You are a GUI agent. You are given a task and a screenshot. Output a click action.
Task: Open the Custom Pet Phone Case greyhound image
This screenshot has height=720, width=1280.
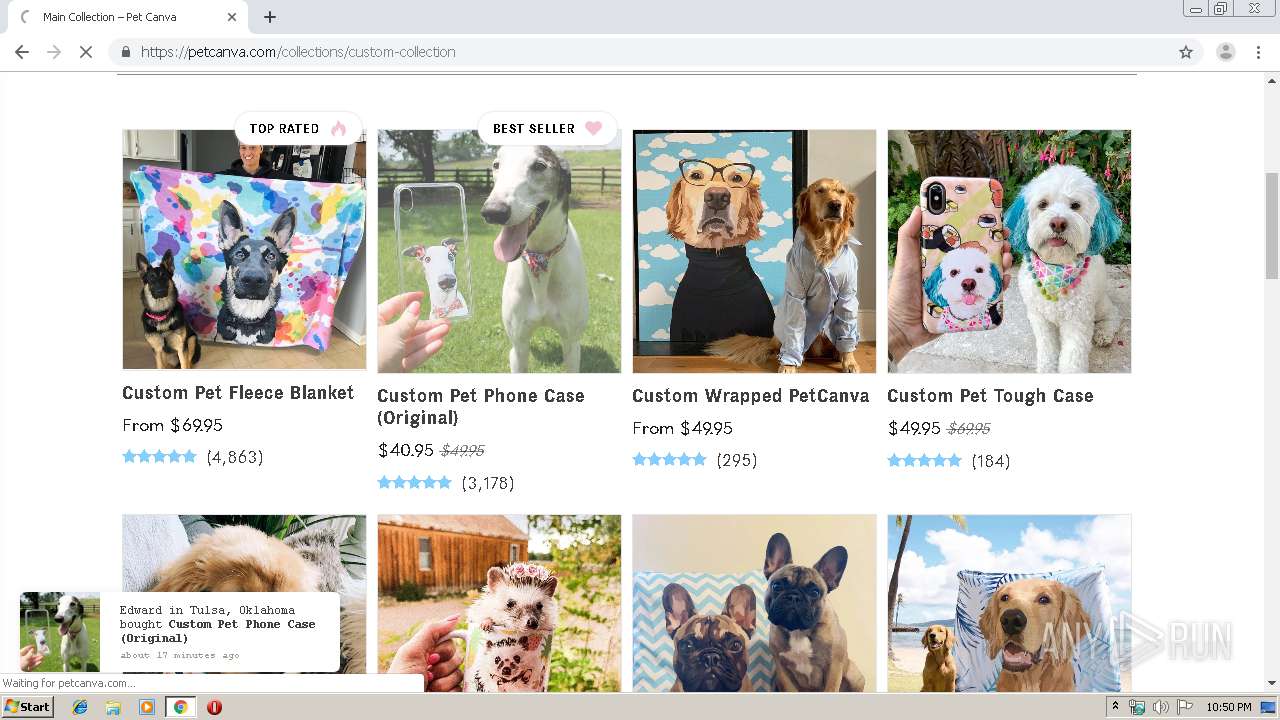499,251
